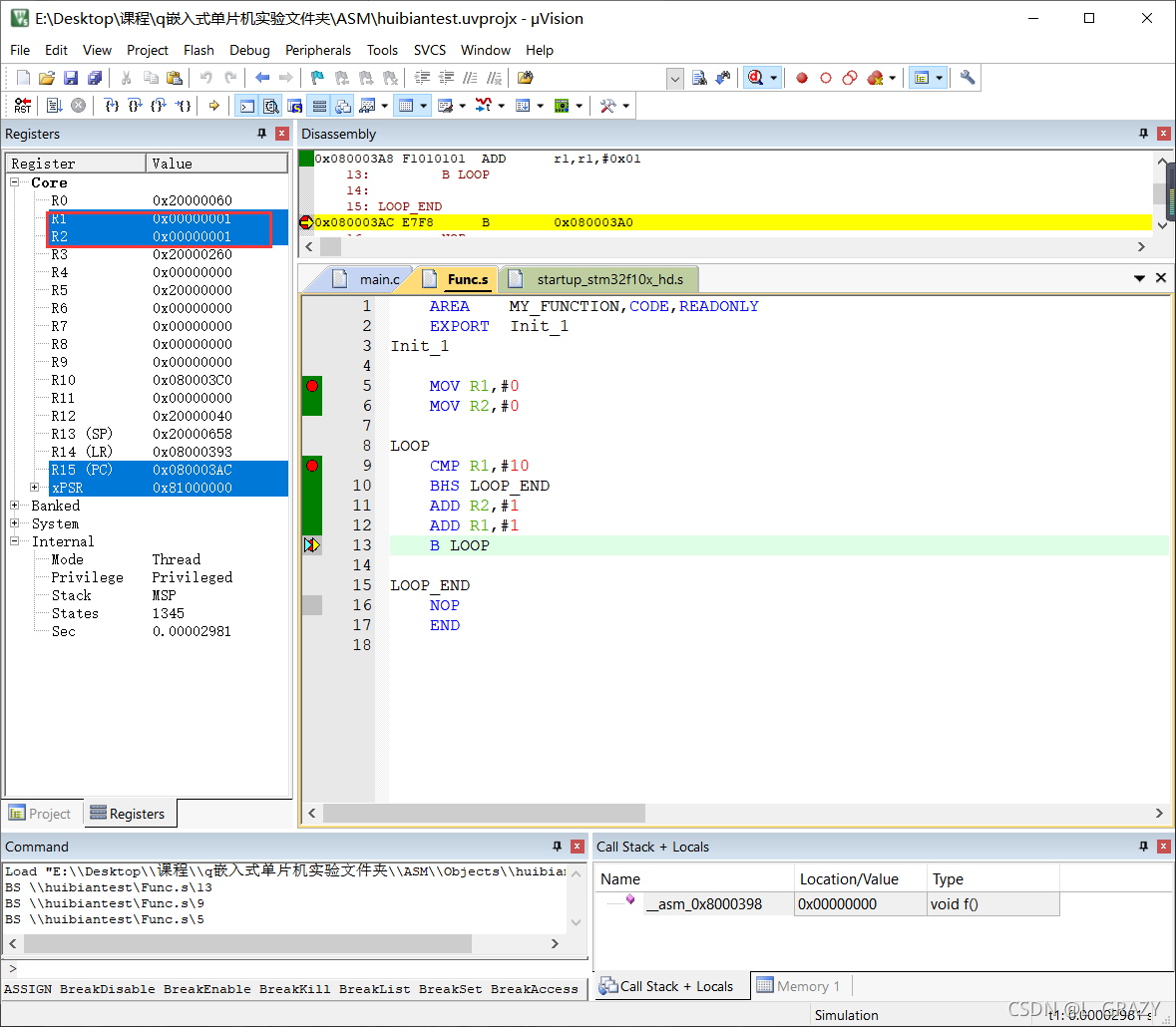The width and height of the screenshot is (1176, 1027).
Task: Expand the System register group
Action: 14,523
